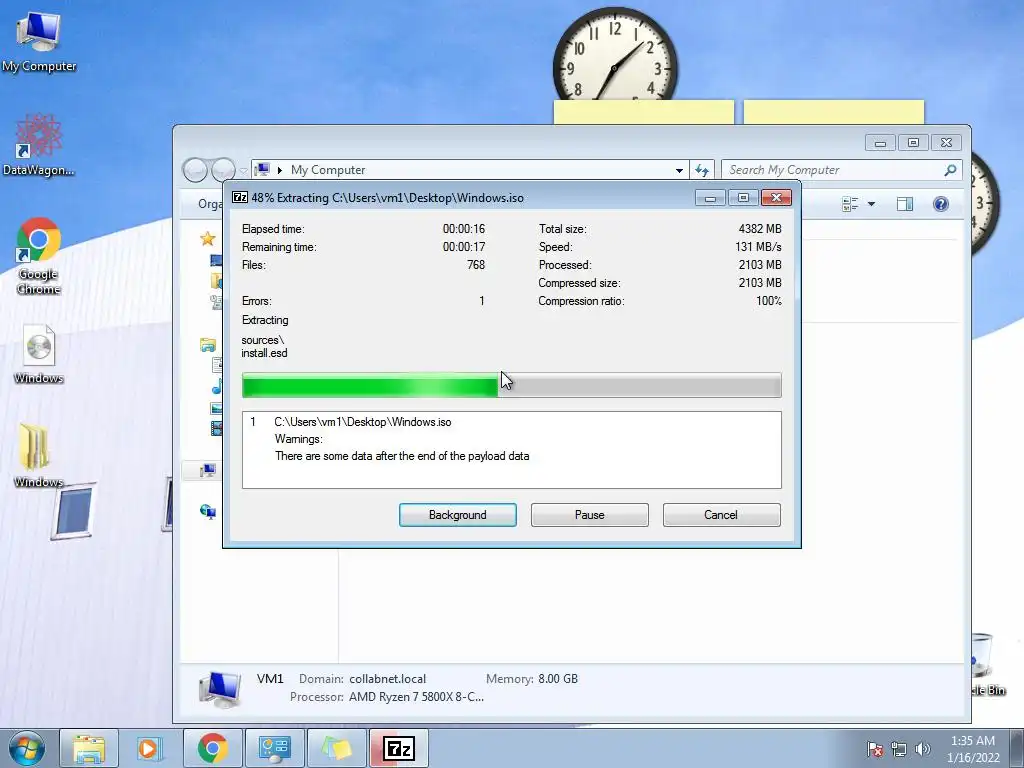Click the warning message in error list
The width and height of the screenshot is (1024, 768).
(x=402, y=456)
